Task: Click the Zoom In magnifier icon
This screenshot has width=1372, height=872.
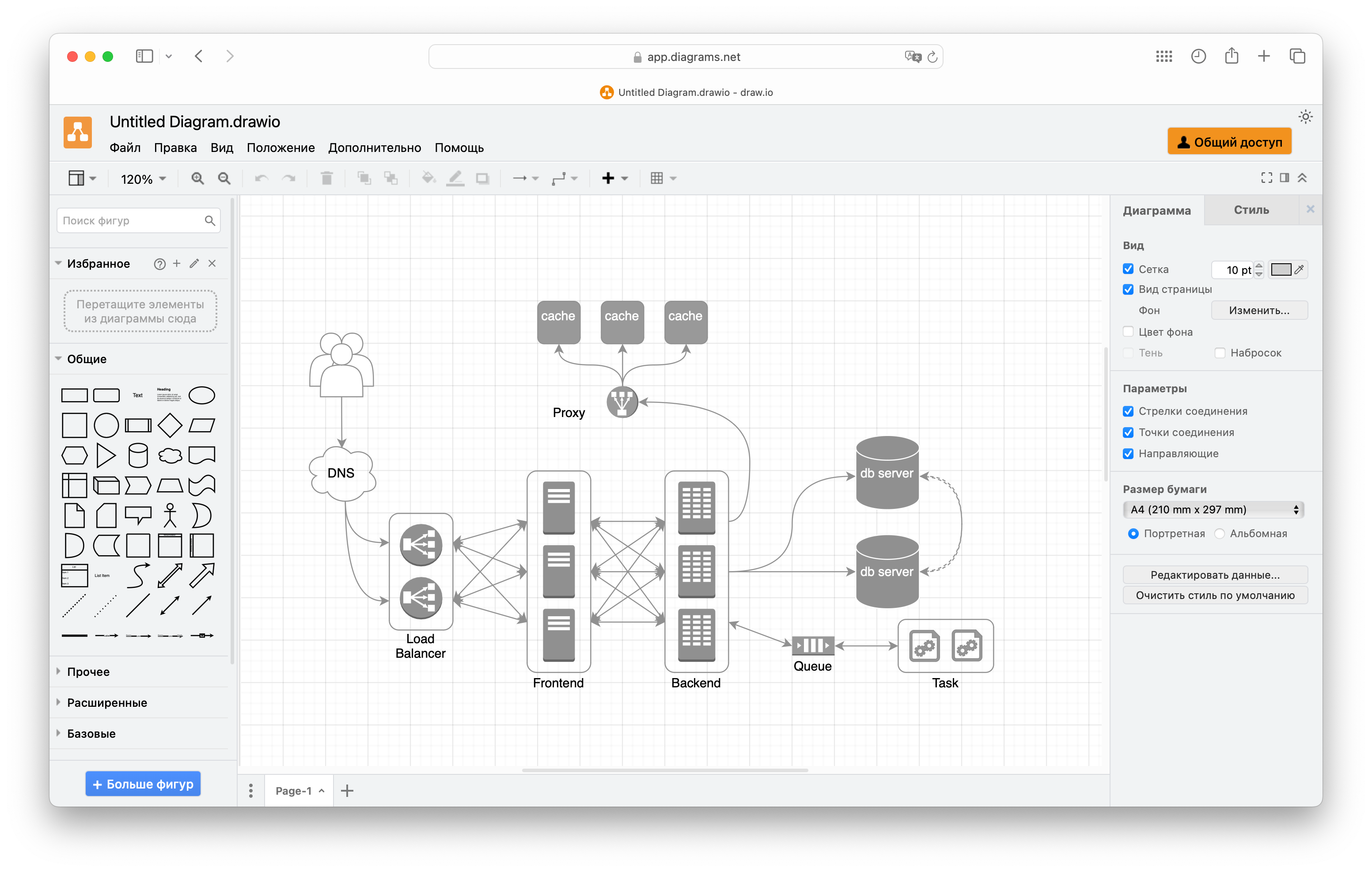Action: coord(197,178)
